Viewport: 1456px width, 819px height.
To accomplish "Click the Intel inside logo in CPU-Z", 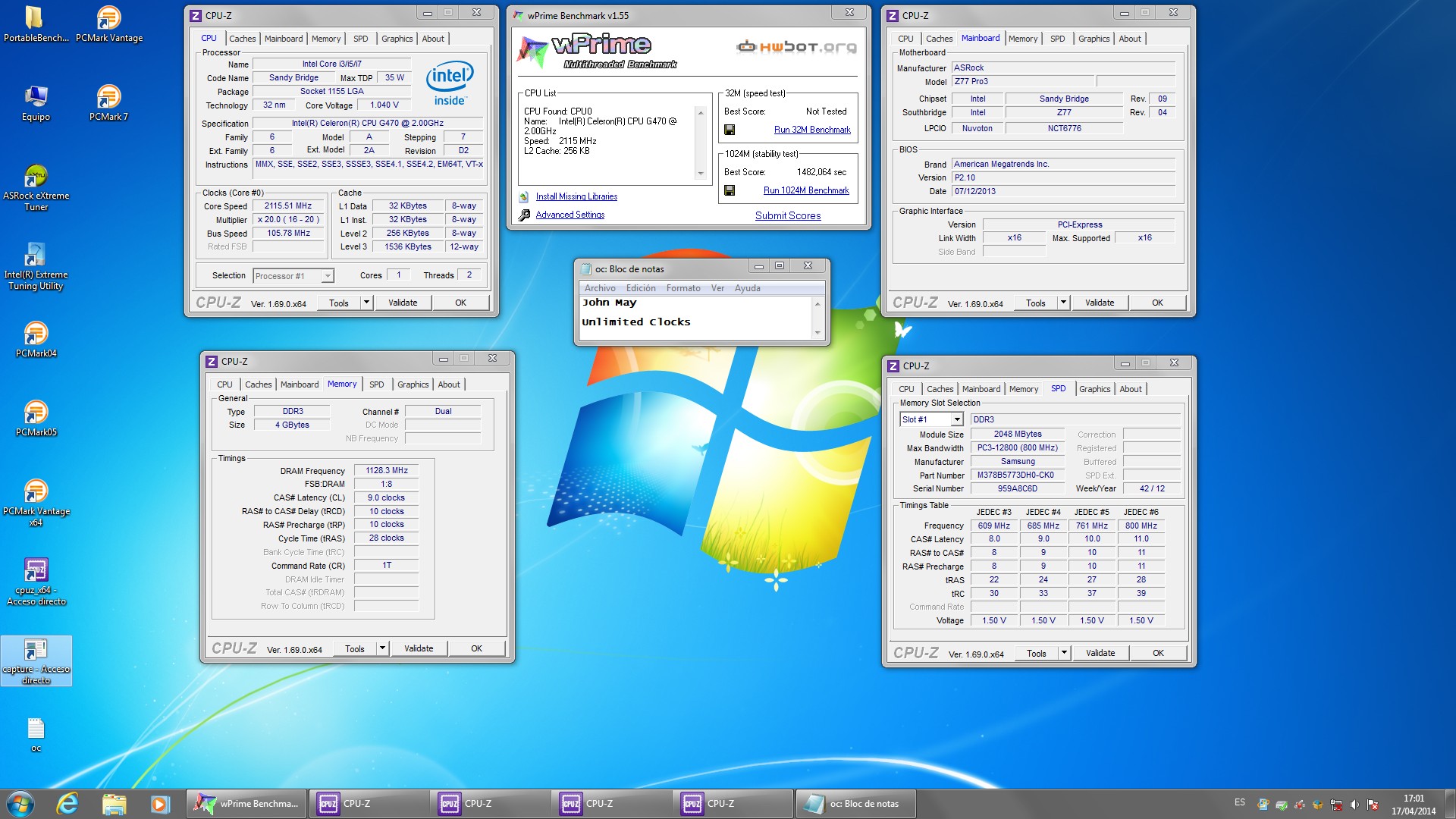I will (450, 83).
